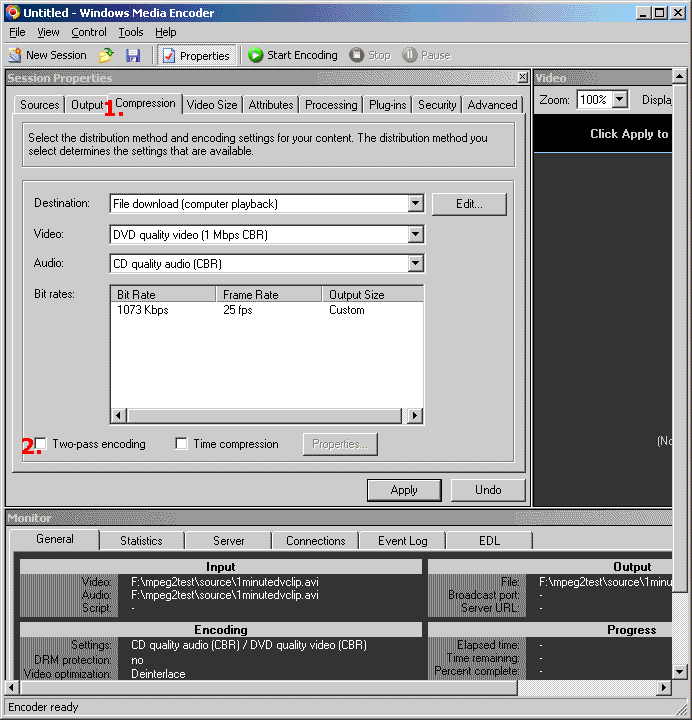
Task: Click the 25 fps frame rate value
Action: 238,310
